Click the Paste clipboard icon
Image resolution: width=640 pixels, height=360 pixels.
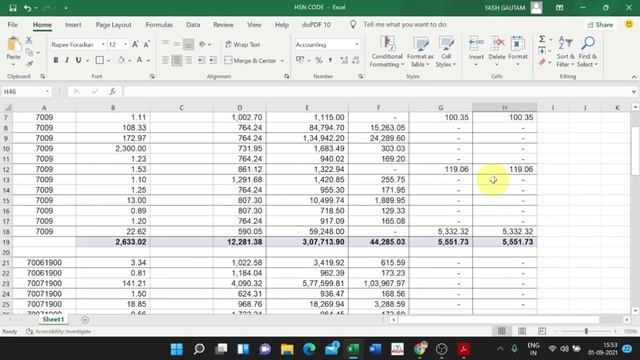click(x=13, y=45)
